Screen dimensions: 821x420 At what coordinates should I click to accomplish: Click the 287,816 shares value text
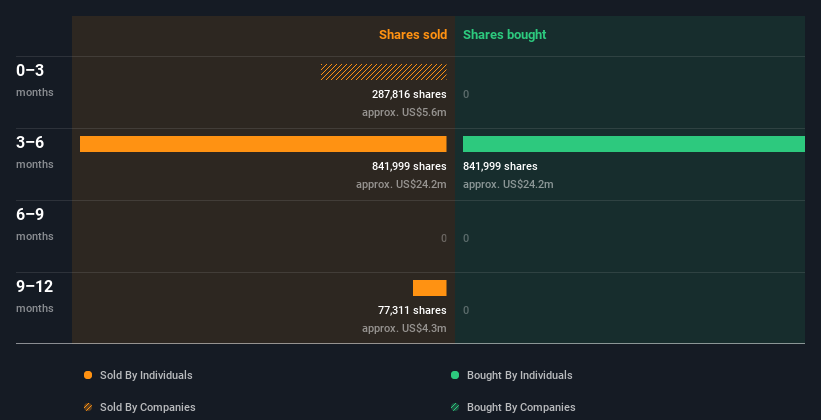coord(409,94)
